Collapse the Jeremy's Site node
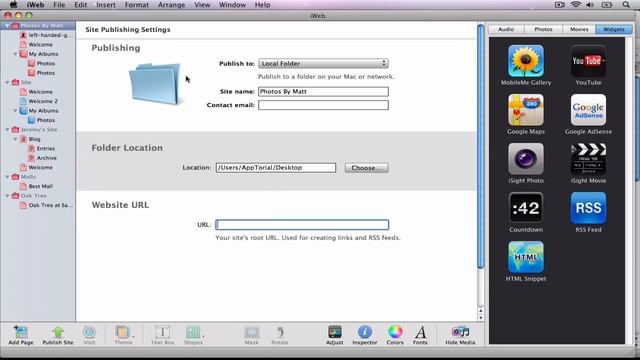The height and width of the screenshot is (360, 640). point(7,130)
